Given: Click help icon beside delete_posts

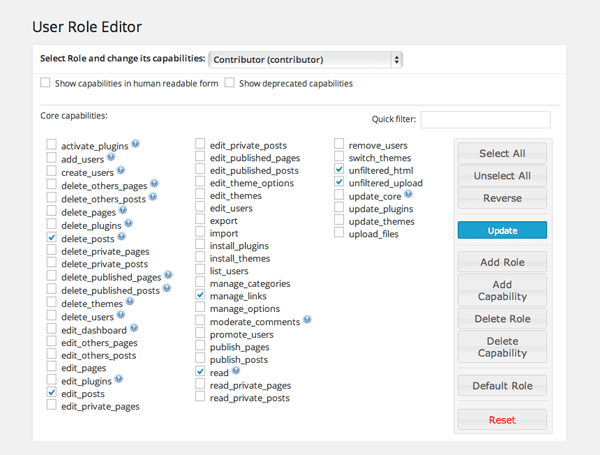Looking at the screenshot, I should (x=121, y=236).
